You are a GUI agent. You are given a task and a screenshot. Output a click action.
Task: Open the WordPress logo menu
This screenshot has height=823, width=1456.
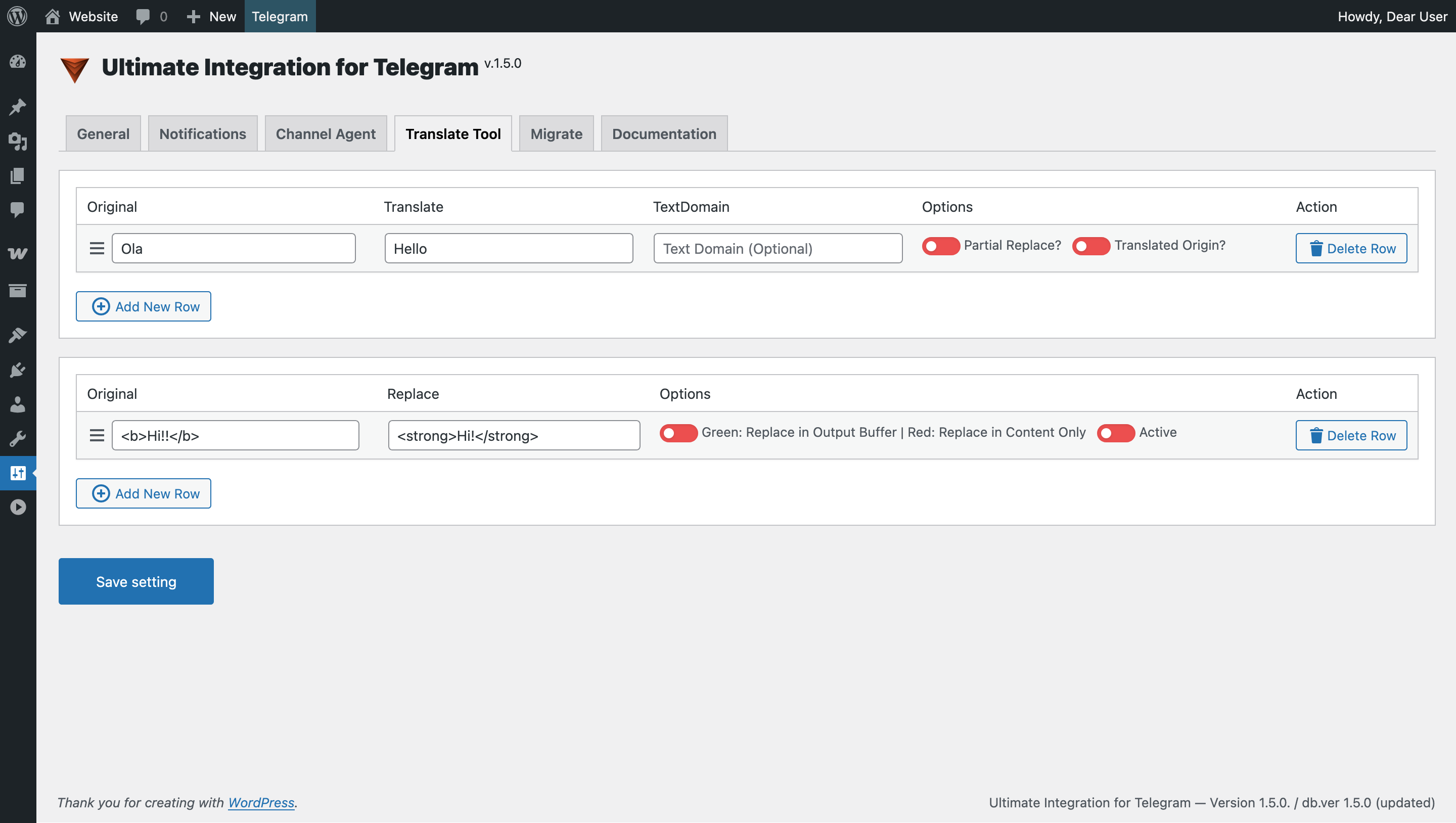click(18, 16)
